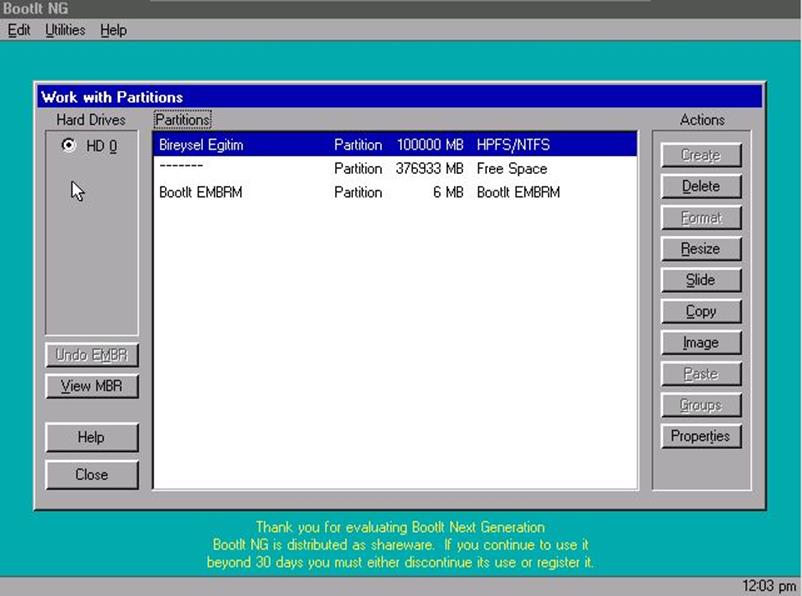This screenshot has height=596, width=802.
Task: Click the View MBR button
Action: tap(92, 386)
